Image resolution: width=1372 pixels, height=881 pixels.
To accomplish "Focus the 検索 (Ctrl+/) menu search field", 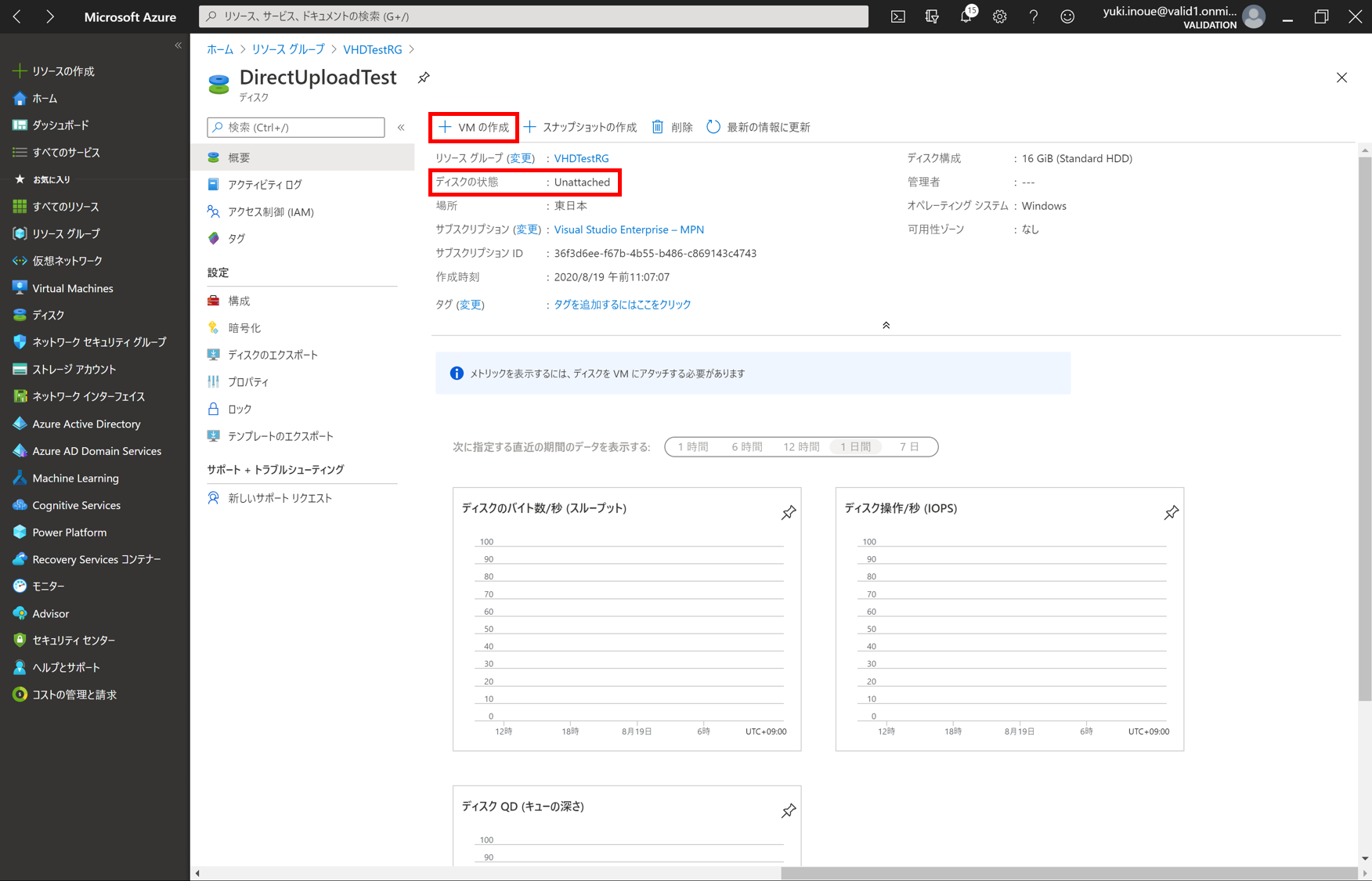I will [296, 128].
